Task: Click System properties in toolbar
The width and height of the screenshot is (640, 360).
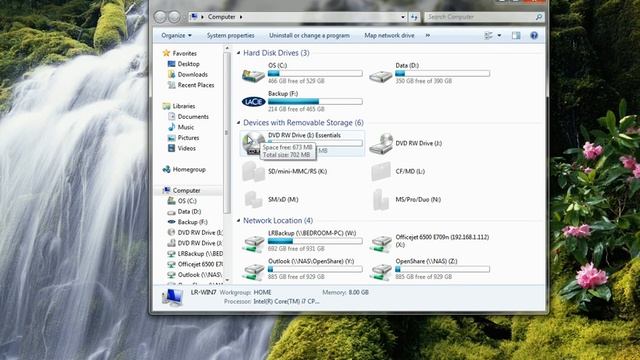Action: click(x=230, y=36)
